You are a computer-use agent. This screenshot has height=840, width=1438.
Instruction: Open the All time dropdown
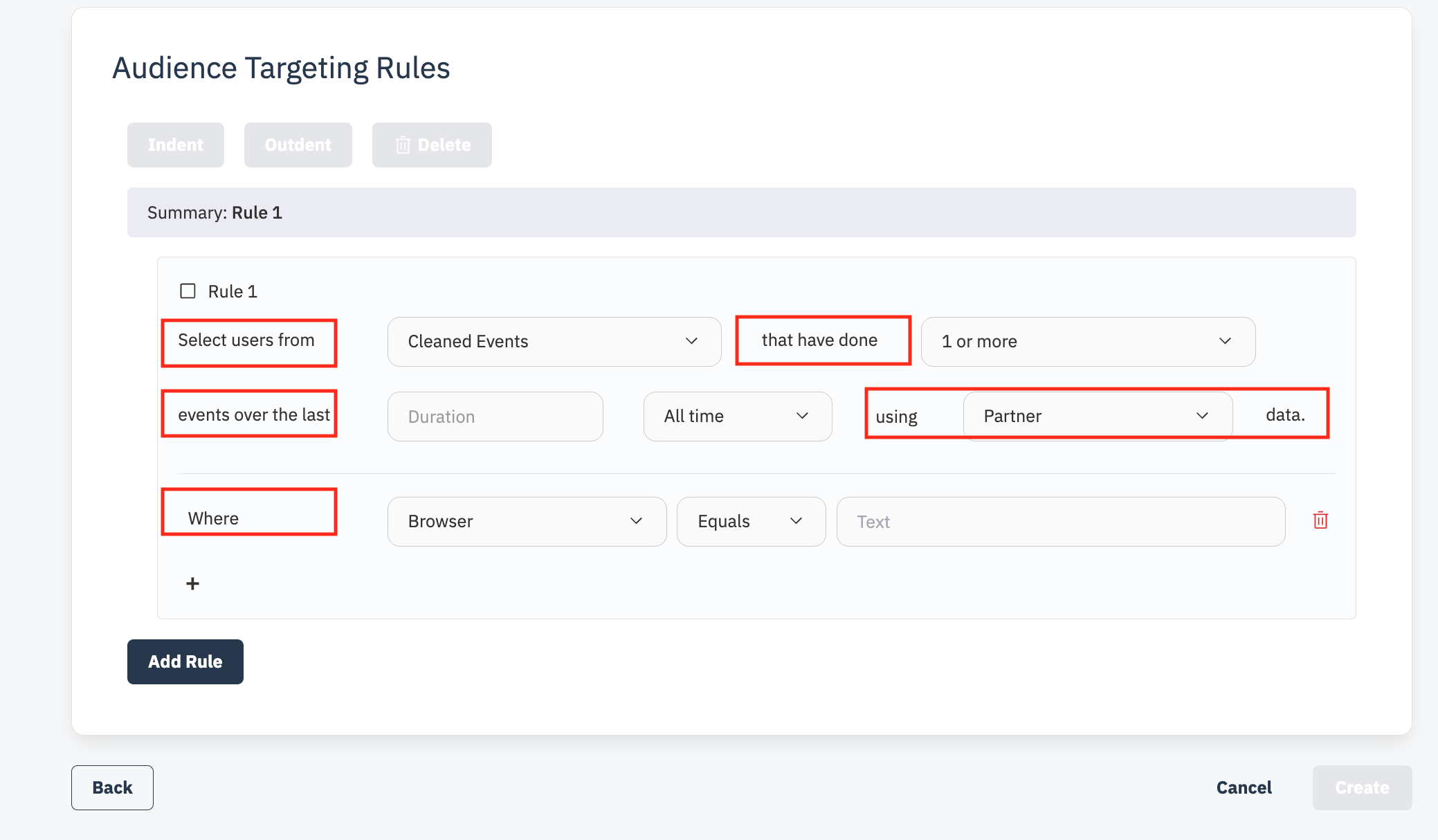pos(737,416)
